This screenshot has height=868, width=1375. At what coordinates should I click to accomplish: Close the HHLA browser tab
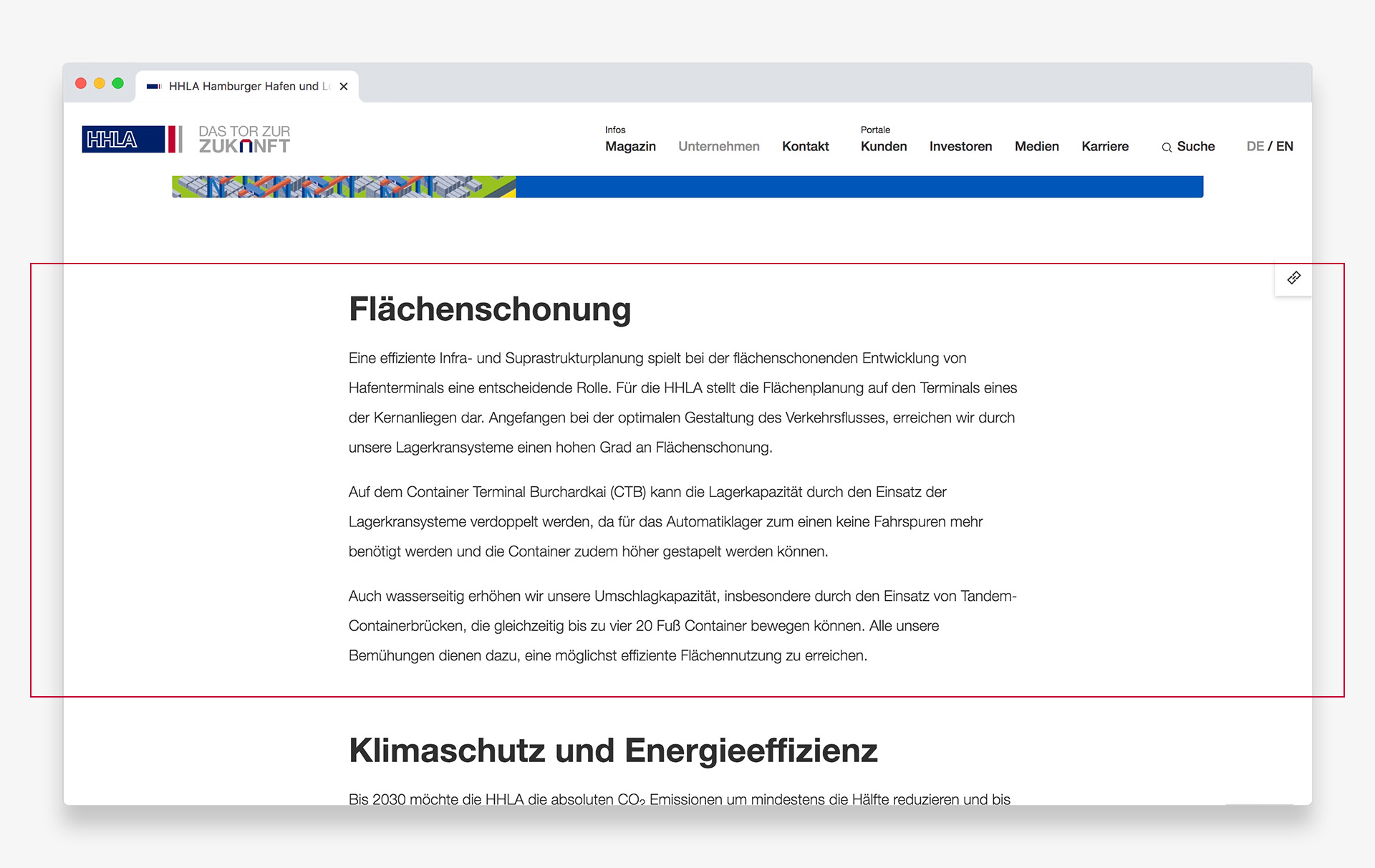tap(344, 86)
